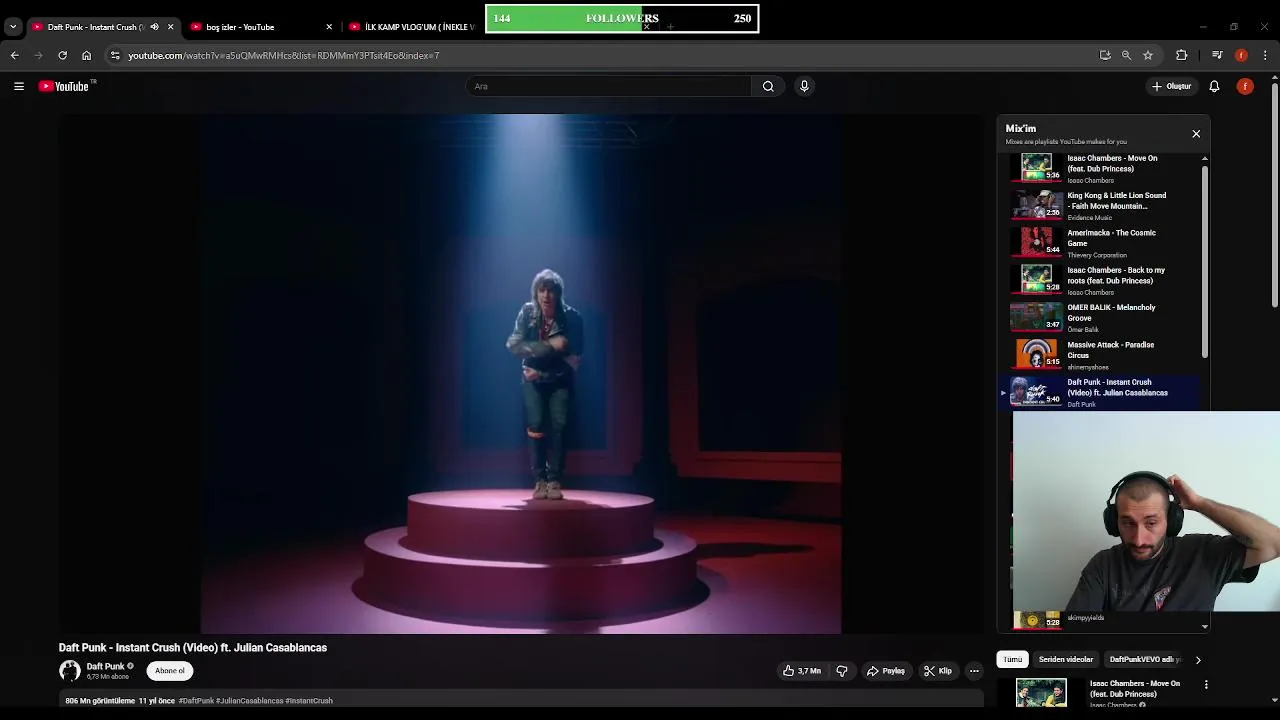
Task: Open Chrome three-dot menu
Action: 1265,55
